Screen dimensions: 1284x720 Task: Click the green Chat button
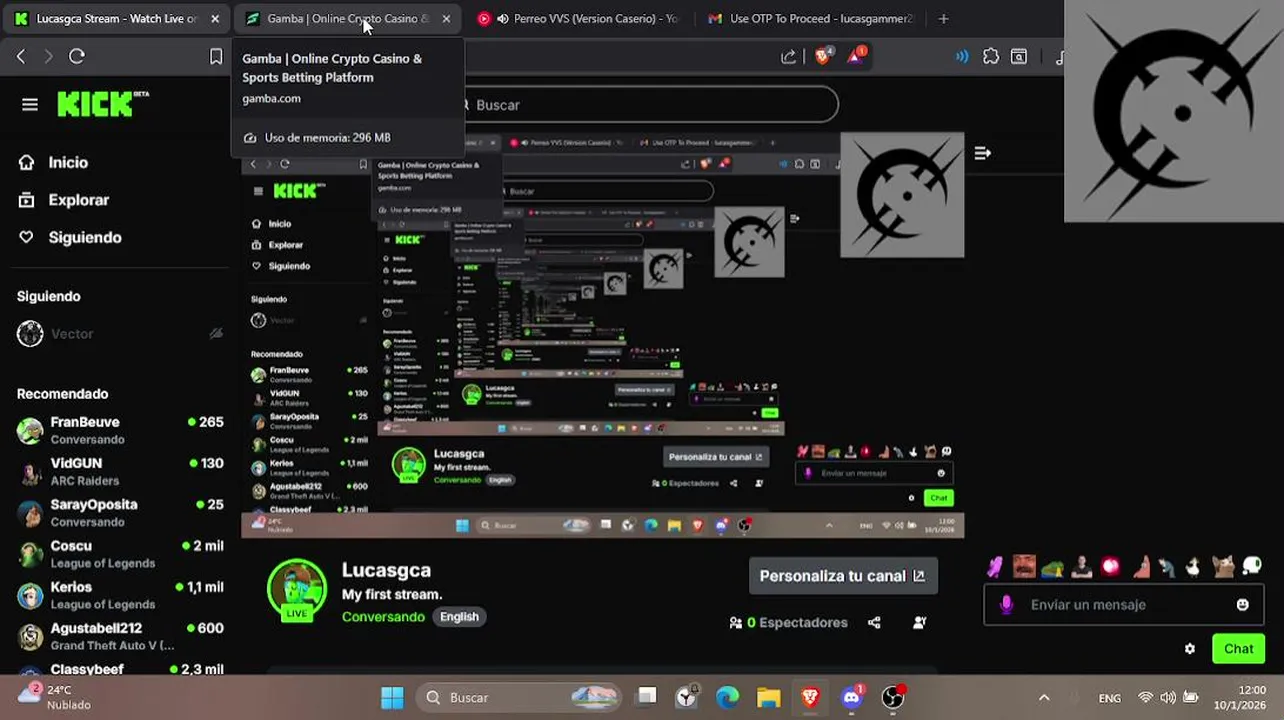[1238, 649]
